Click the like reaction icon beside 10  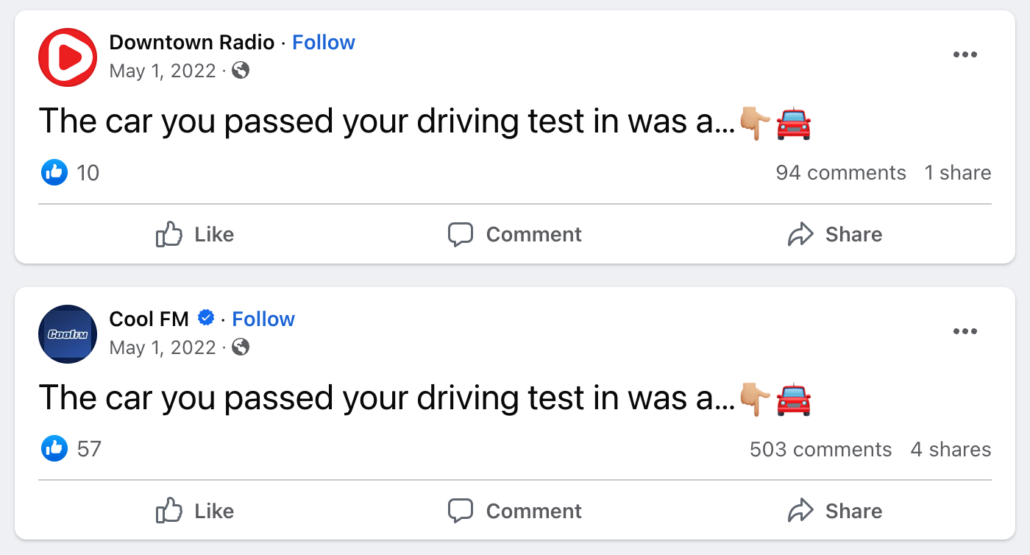[54, 173]
